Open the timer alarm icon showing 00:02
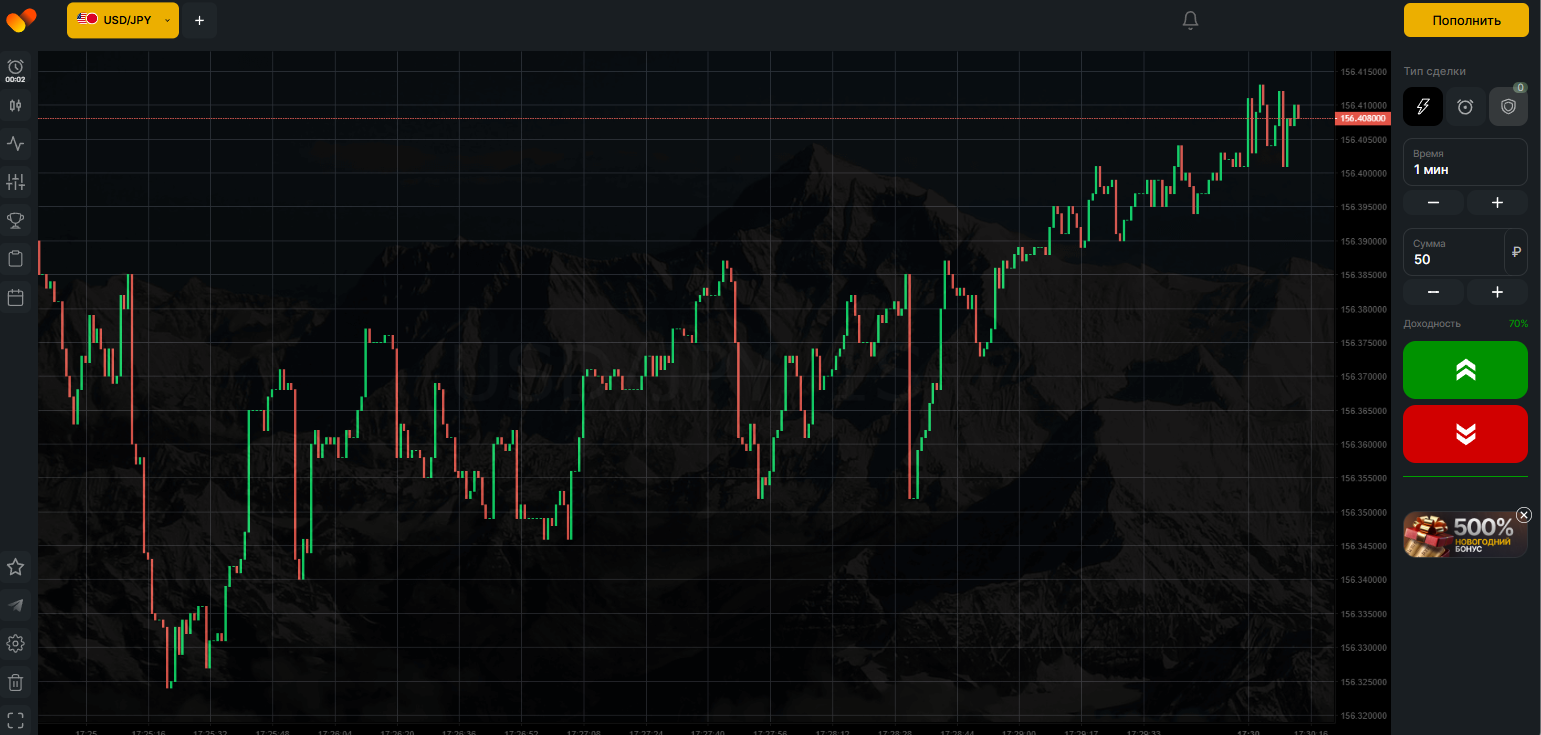The width and height of the screenshot is (1541, 735). 15,69
